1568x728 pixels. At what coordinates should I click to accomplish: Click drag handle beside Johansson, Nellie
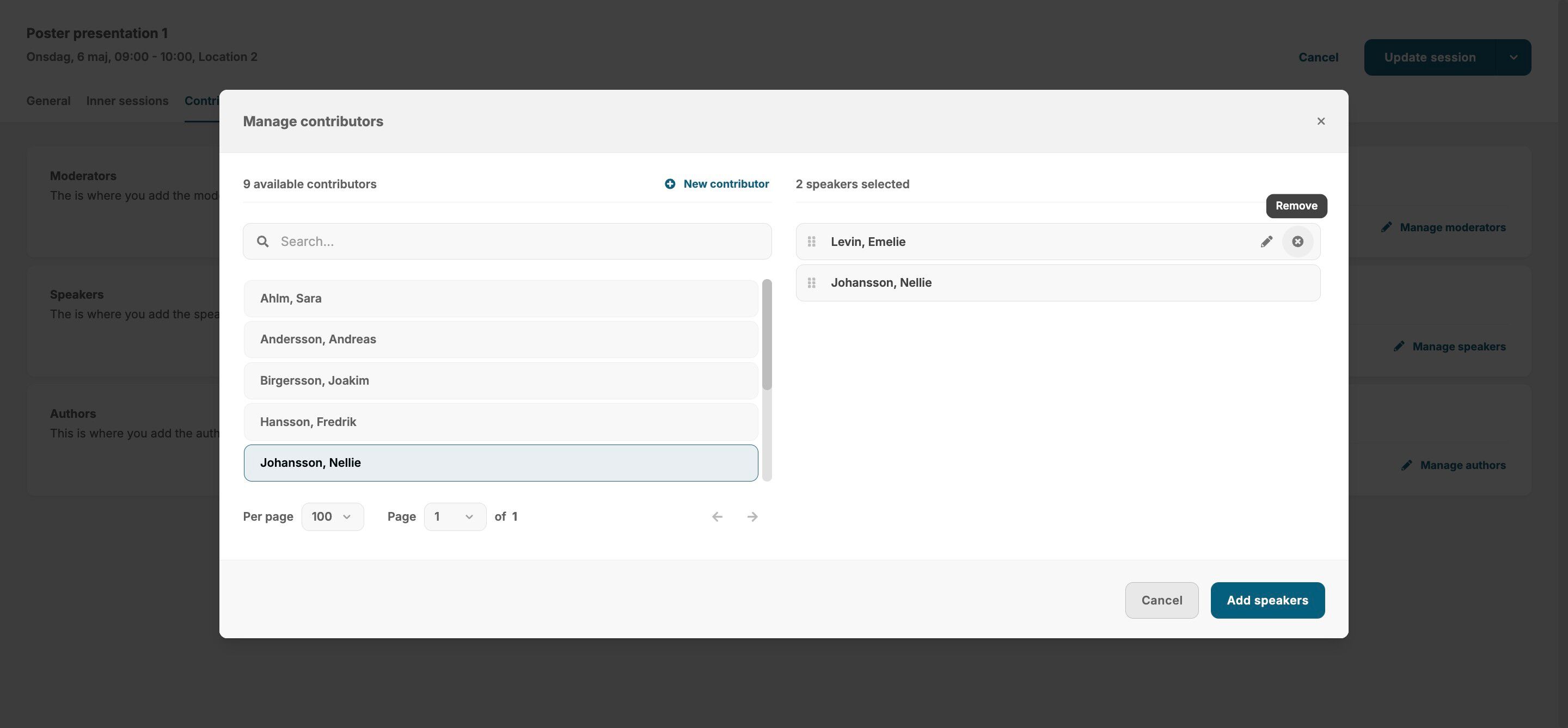(811, 283)
